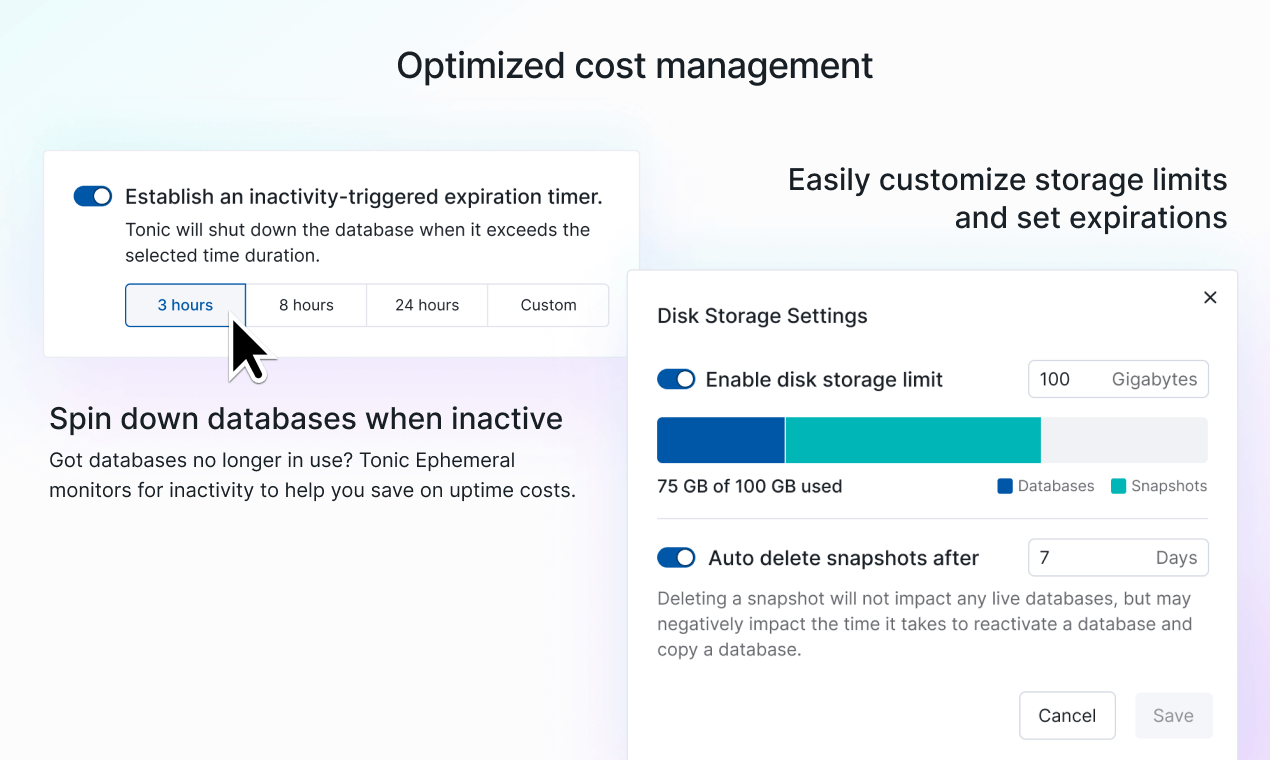Select the Custom duration option
The image size is (1270, 760).
click(548, 305)
